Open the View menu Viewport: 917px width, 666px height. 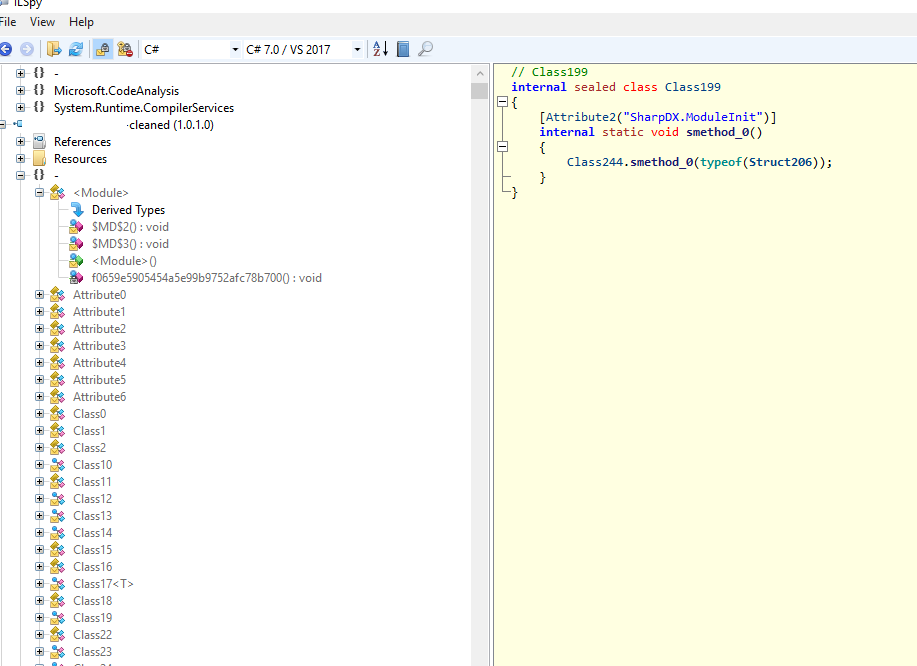42,21
